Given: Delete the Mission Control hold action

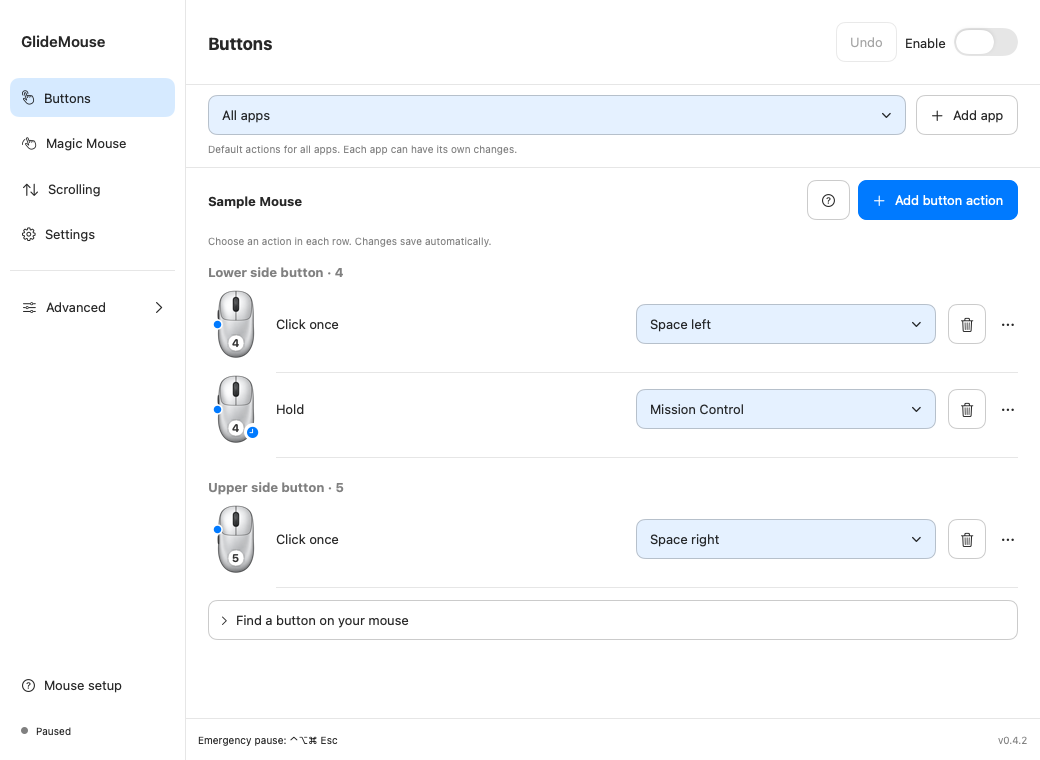Looking at the screenshot, I should pos(966,409).
